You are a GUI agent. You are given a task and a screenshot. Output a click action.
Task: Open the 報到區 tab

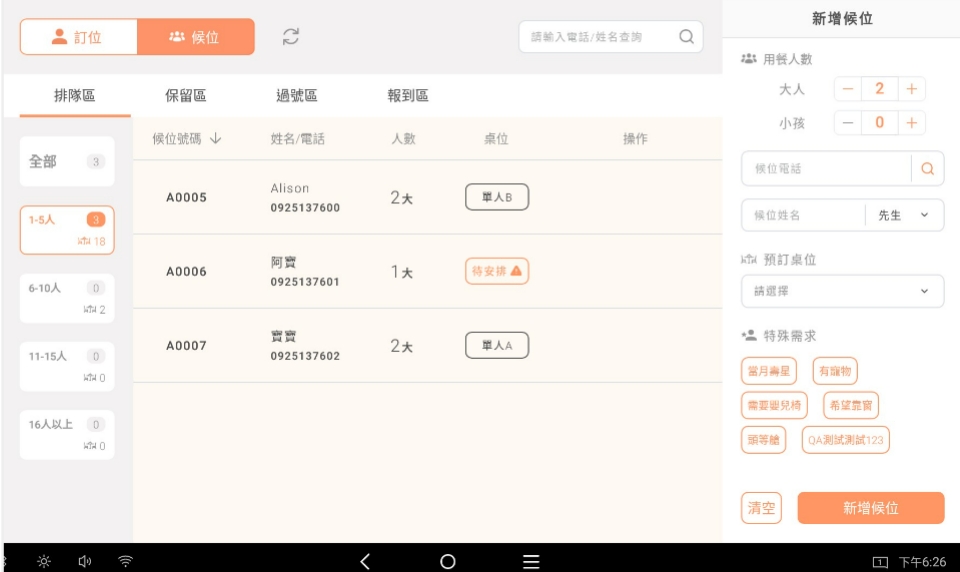point(408,96)
